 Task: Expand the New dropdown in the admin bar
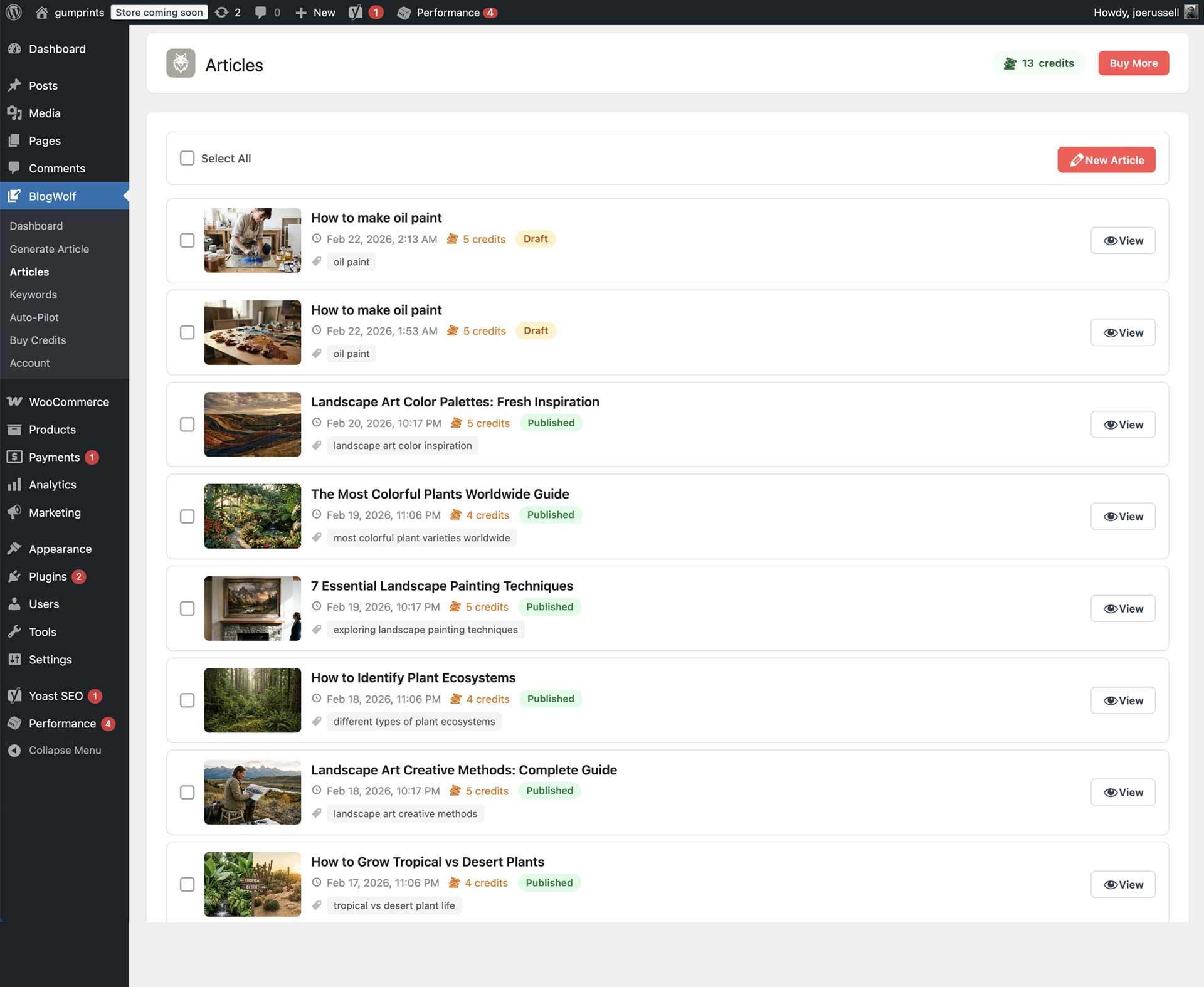click(314, 12)
